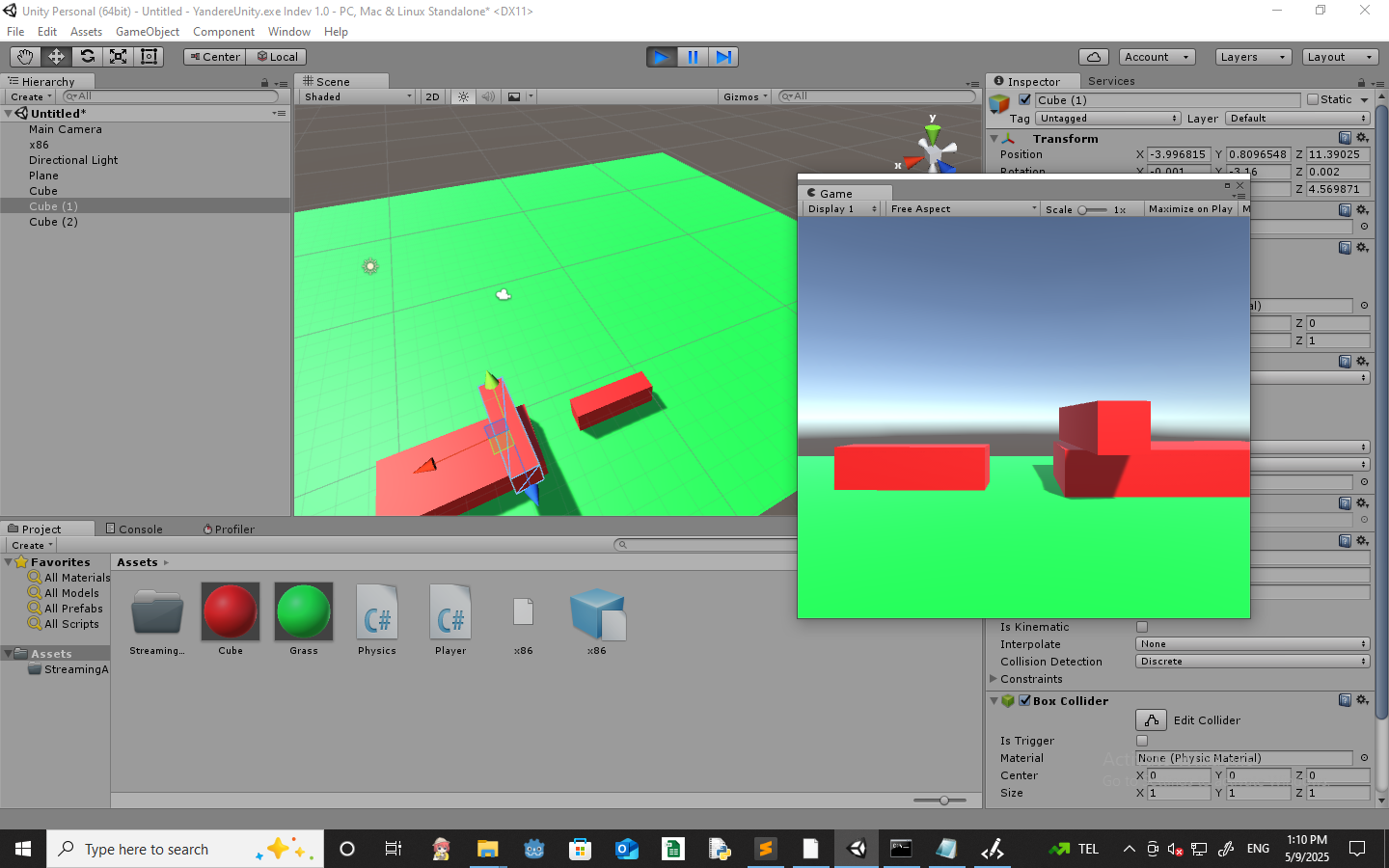Screen dimensions: 1389x868
Task: Click the Edit Collider button
Action: [x=1152, y=720]
